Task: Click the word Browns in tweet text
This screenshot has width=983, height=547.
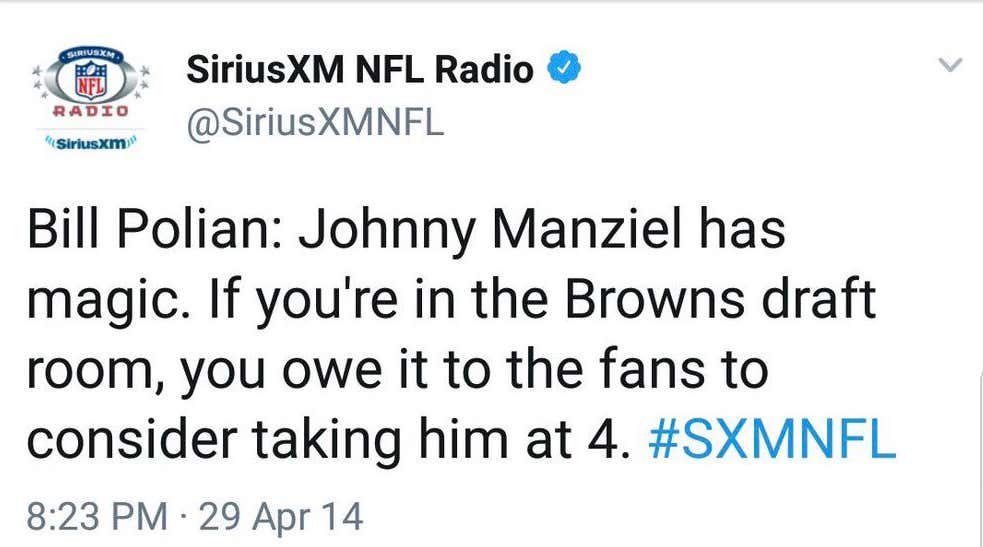Action: (654, 299)
